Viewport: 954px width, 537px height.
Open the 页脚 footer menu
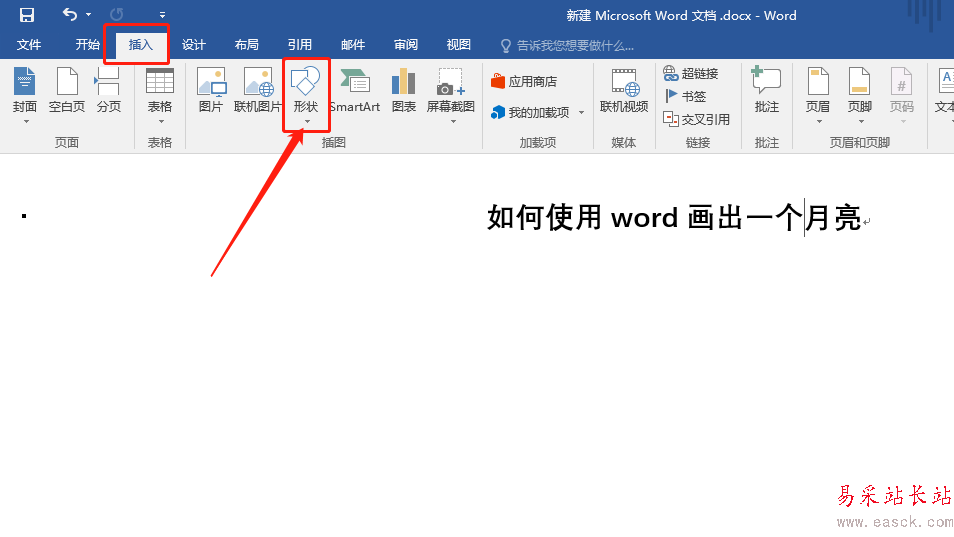pos(860,95)
